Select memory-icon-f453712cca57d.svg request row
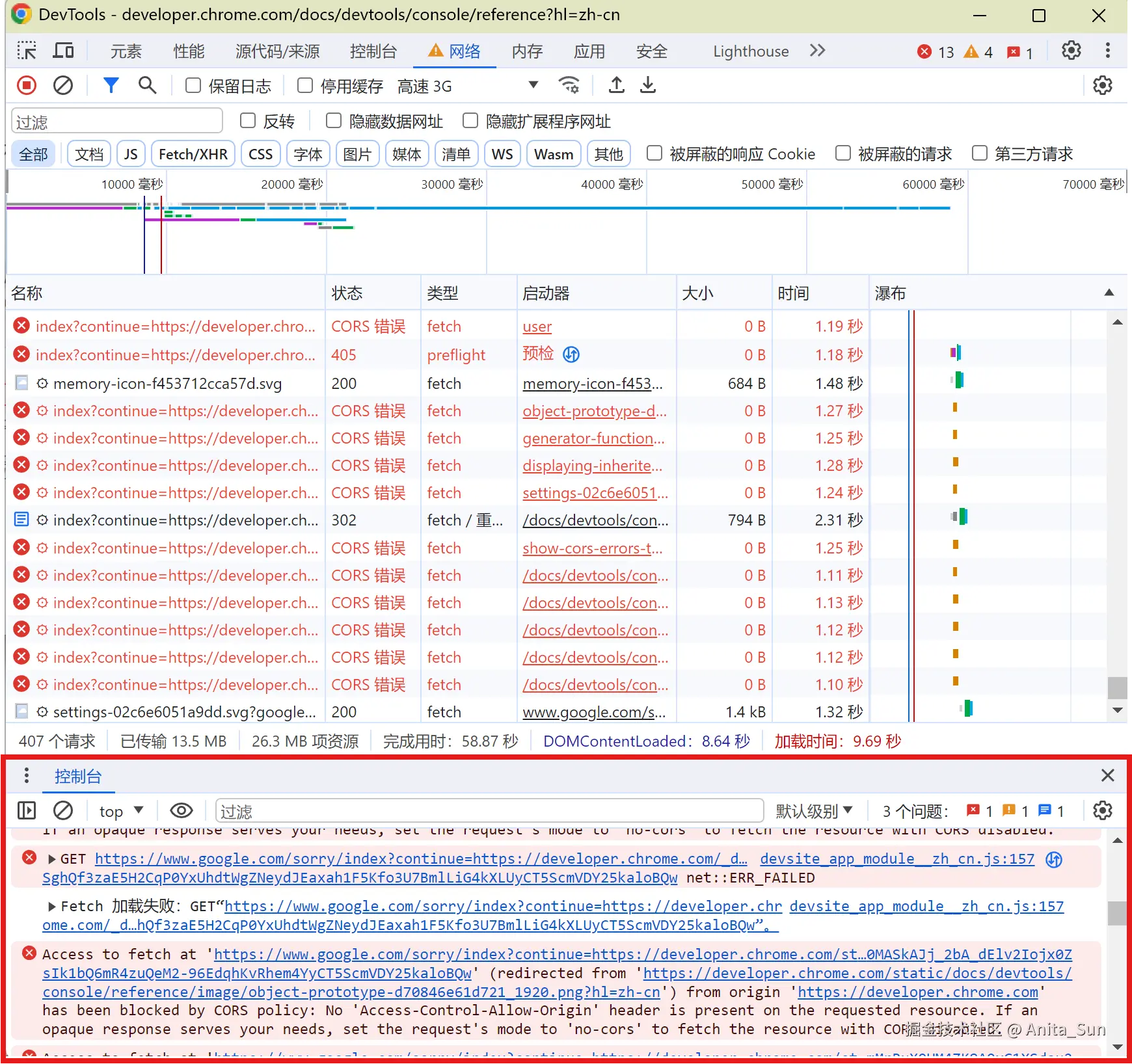Image resolution: width=1132 pixels, height=1064 pixels. click(x=556, y=383)
